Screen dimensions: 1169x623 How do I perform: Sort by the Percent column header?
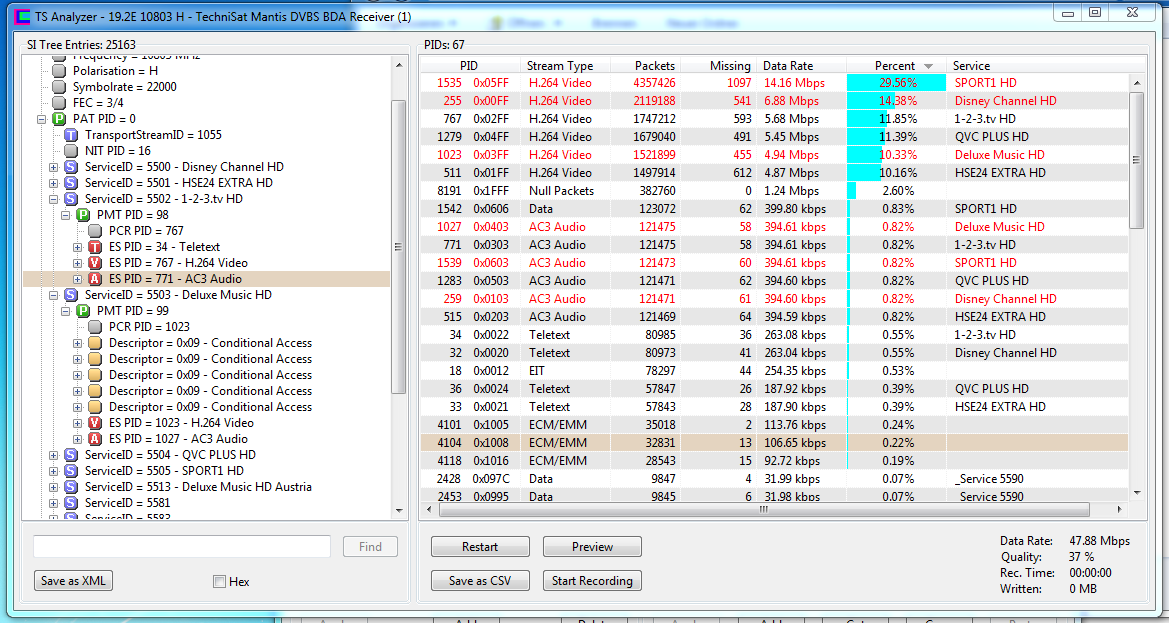tap(895, 66)
